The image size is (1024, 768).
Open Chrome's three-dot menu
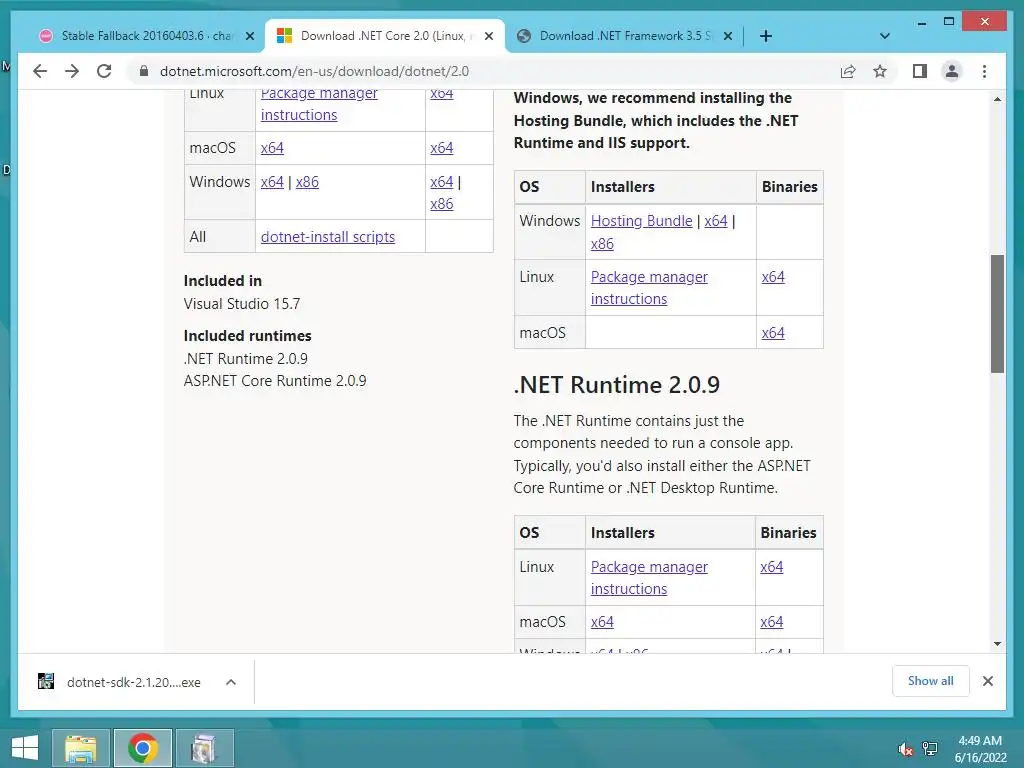pos(984,71)
